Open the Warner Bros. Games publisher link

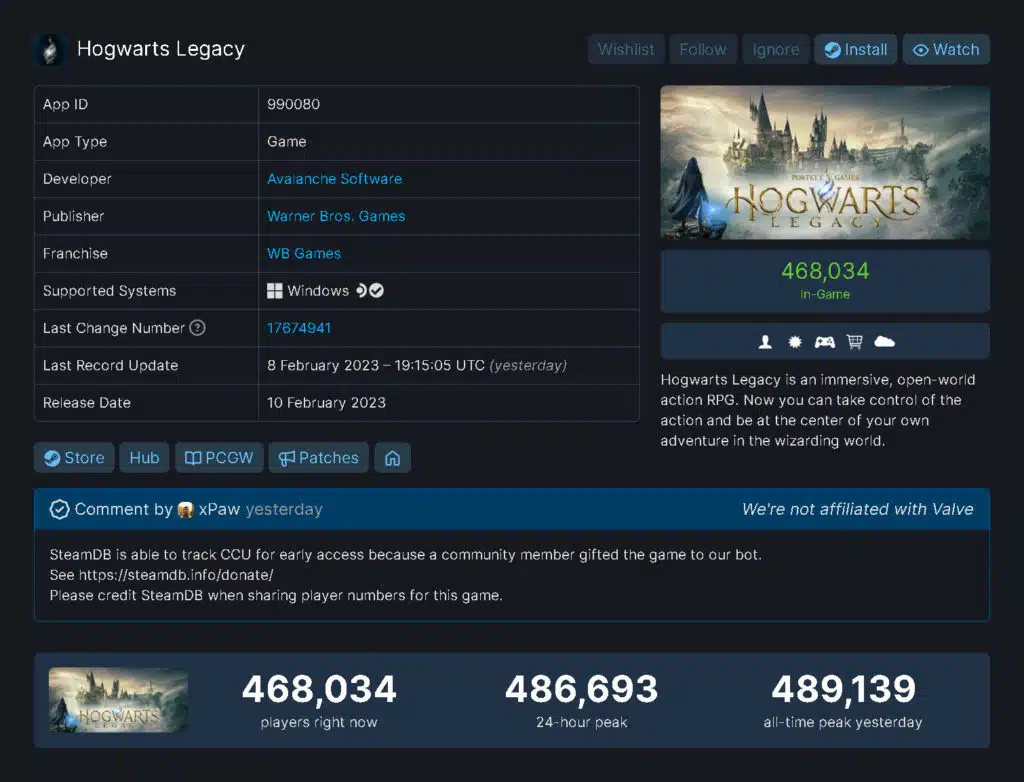coord(336,216)
